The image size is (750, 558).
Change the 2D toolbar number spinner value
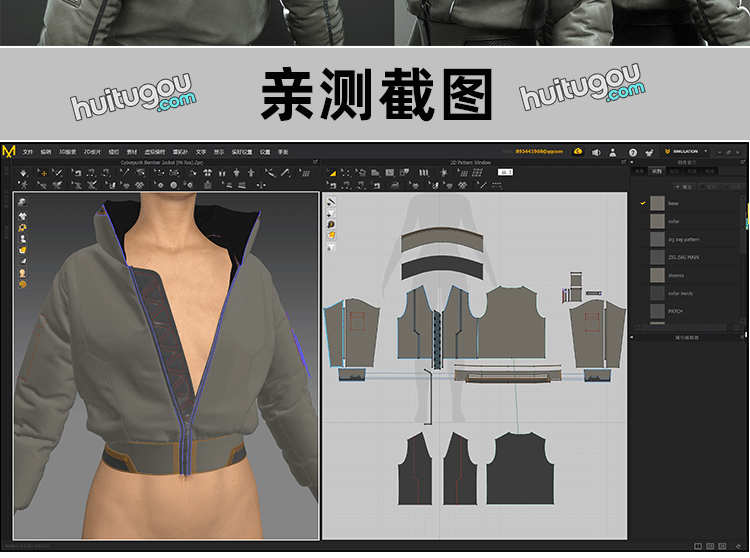tap(505, 172)
